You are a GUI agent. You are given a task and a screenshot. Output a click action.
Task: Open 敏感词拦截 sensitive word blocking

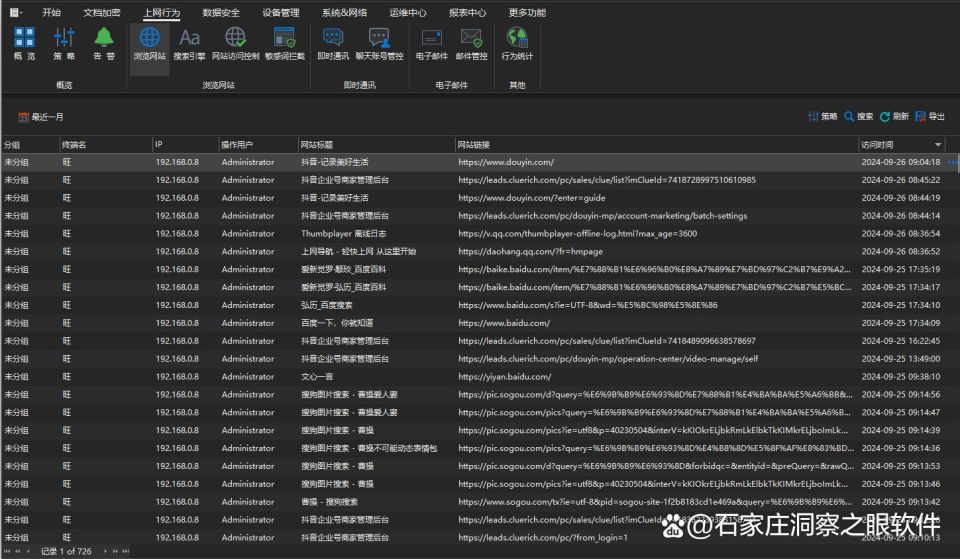coord(285,43)
